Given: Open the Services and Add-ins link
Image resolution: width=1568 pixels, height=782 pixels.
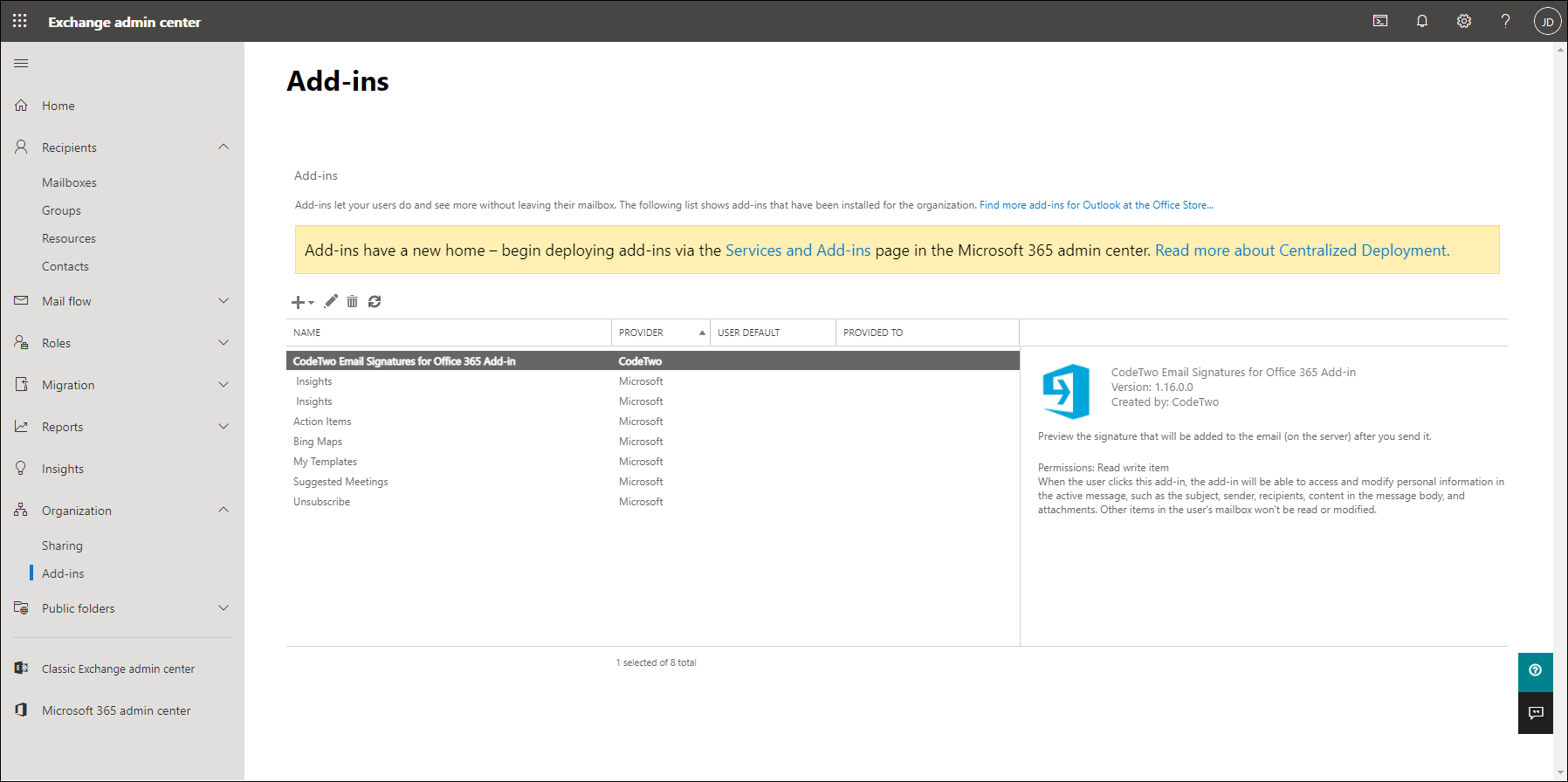Looking at the screenshot, I should click(798, 250).
